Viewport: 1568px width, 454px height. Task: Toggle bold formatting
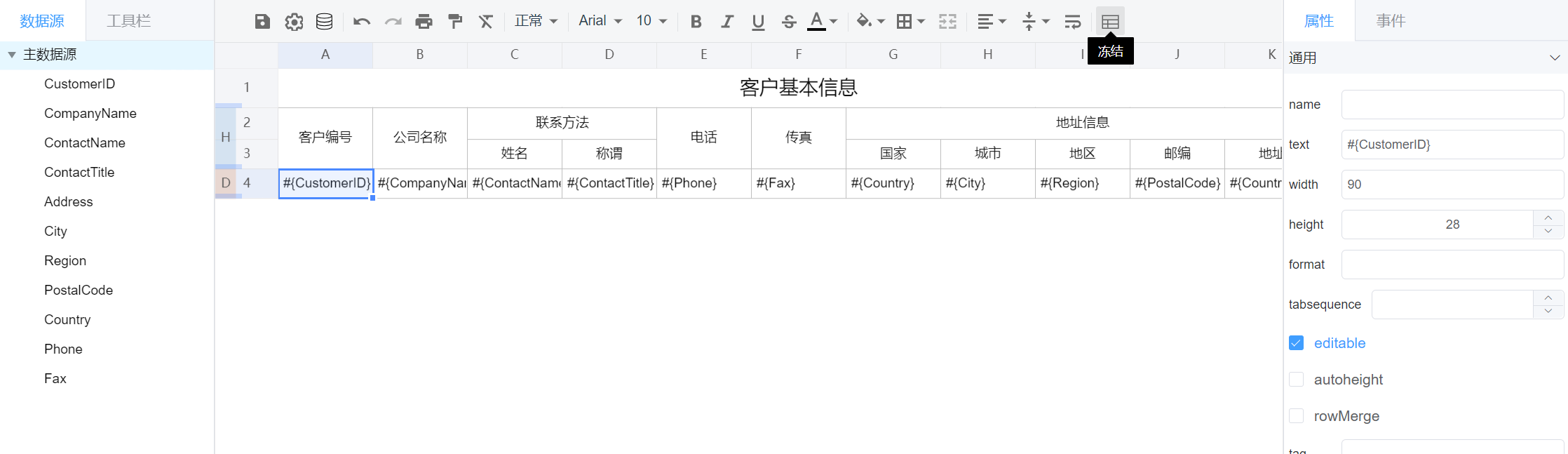696,22
